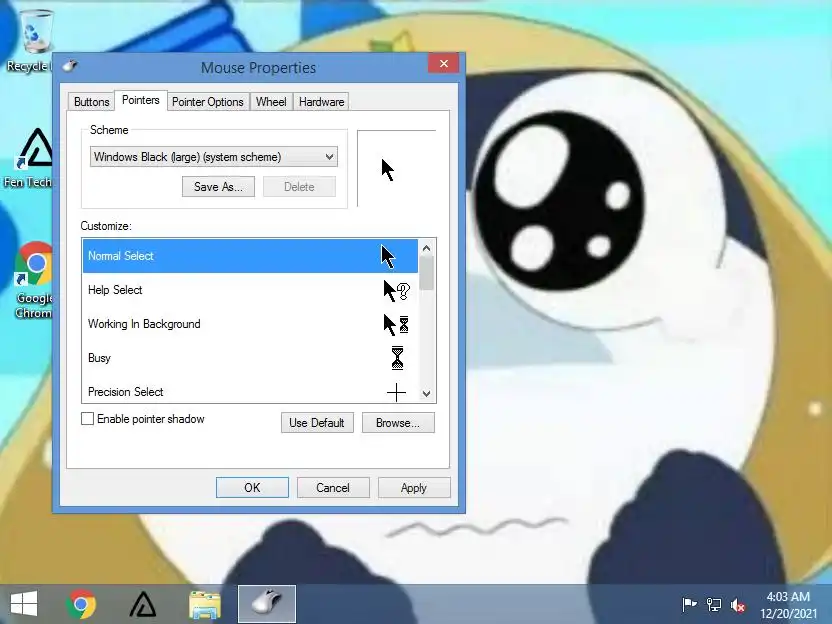Image resolution: width=832 pixels, height=624 pixels.
Task: Switch to the Buttons tab
Action: click(x=91, y=102)
